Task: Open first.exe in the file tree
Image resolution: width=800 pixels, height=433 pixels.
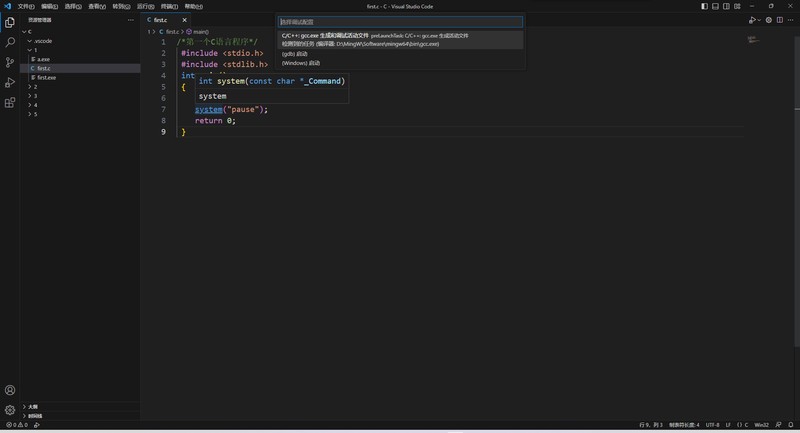Action: 80,78
